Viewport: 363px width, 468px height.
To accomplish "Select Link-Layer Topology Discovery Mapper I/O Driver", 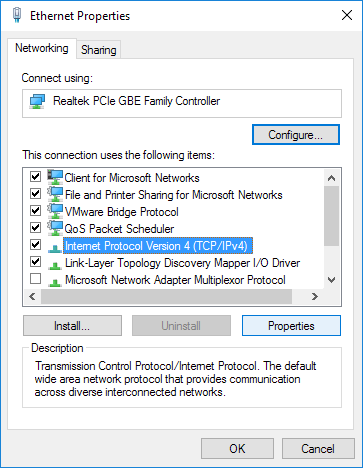I will click(x=182, y=263).
